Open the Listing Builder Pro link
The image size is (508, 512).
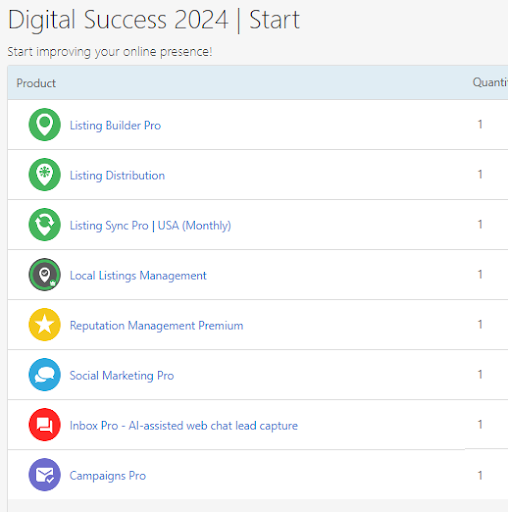[x=115, y=126]
